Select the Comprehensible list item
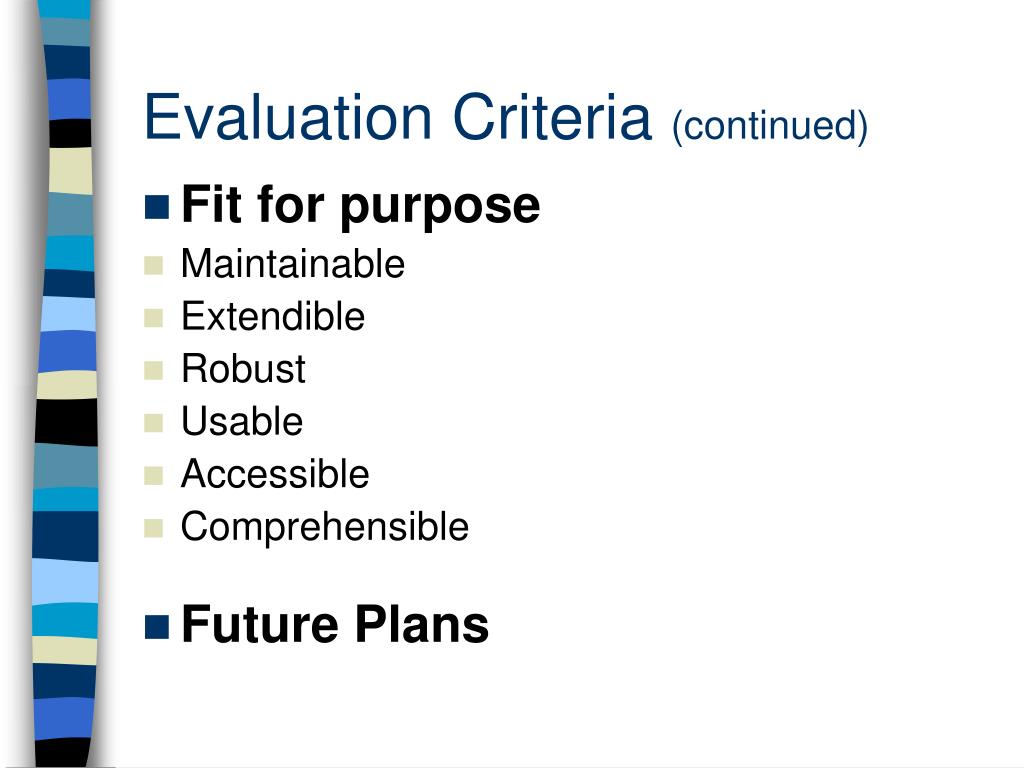 coord(325,527)
